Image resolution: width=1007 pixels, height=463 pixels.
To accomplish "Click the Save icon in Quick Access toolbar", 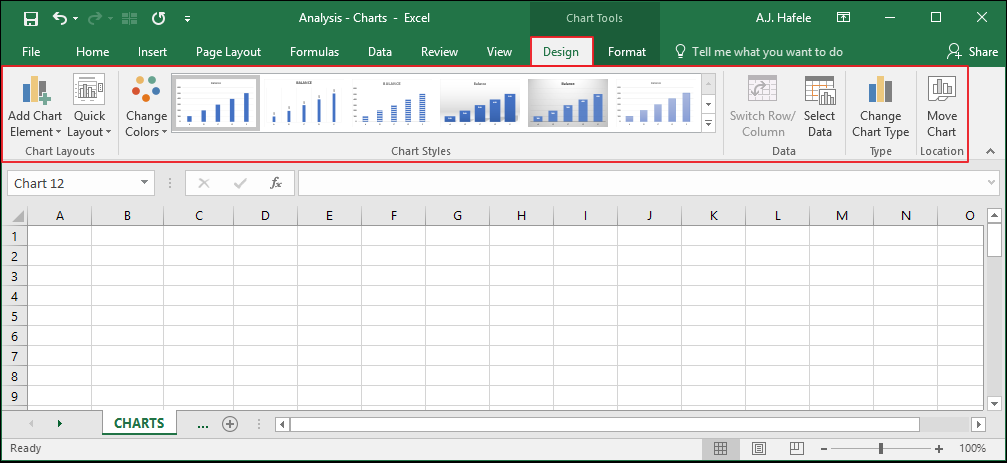I will [x=30, y=18].
